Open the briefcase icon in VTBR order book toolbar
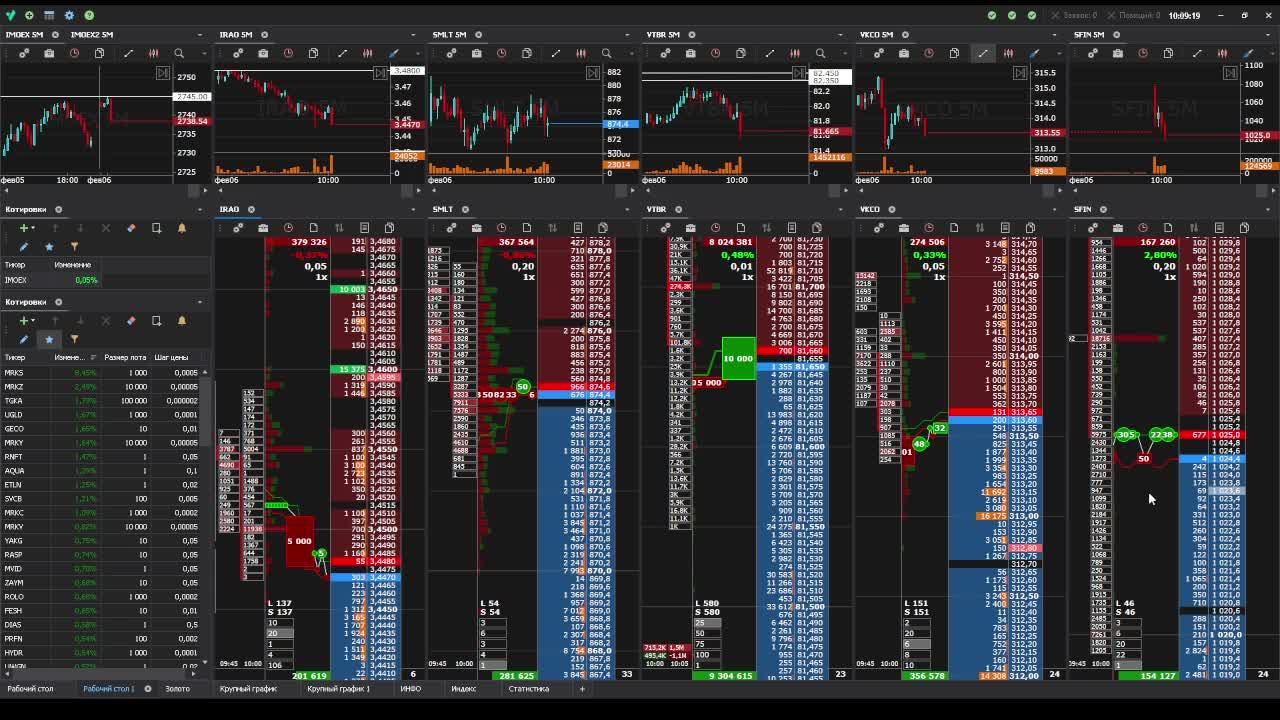This screenshot has width=1280, height=720. click(690, 228)
